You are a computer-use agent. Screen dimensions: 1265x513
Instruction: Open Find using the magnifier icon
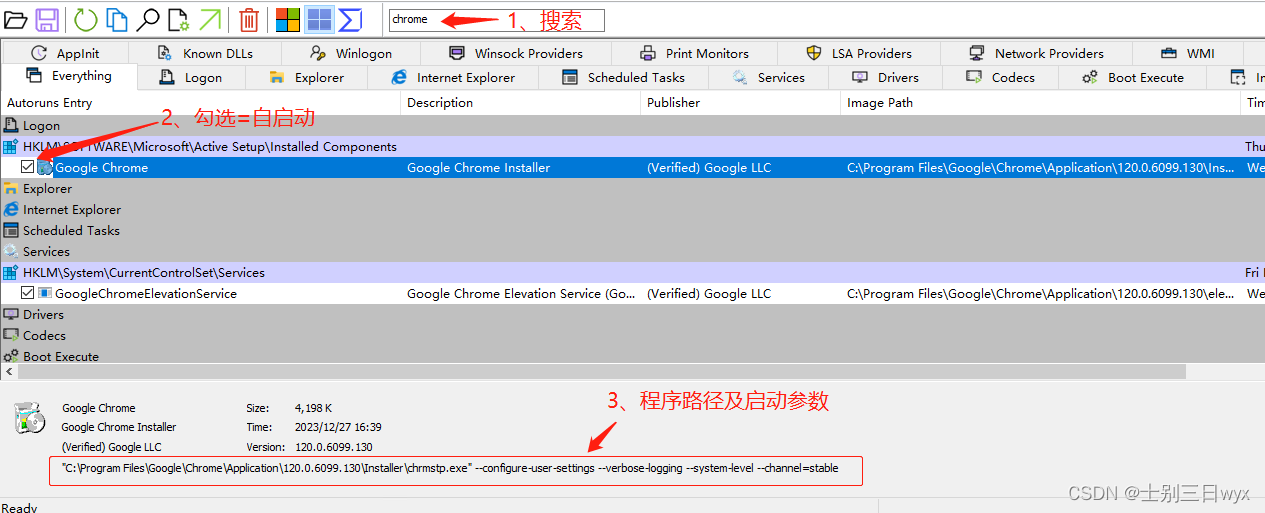pos(148,19)
